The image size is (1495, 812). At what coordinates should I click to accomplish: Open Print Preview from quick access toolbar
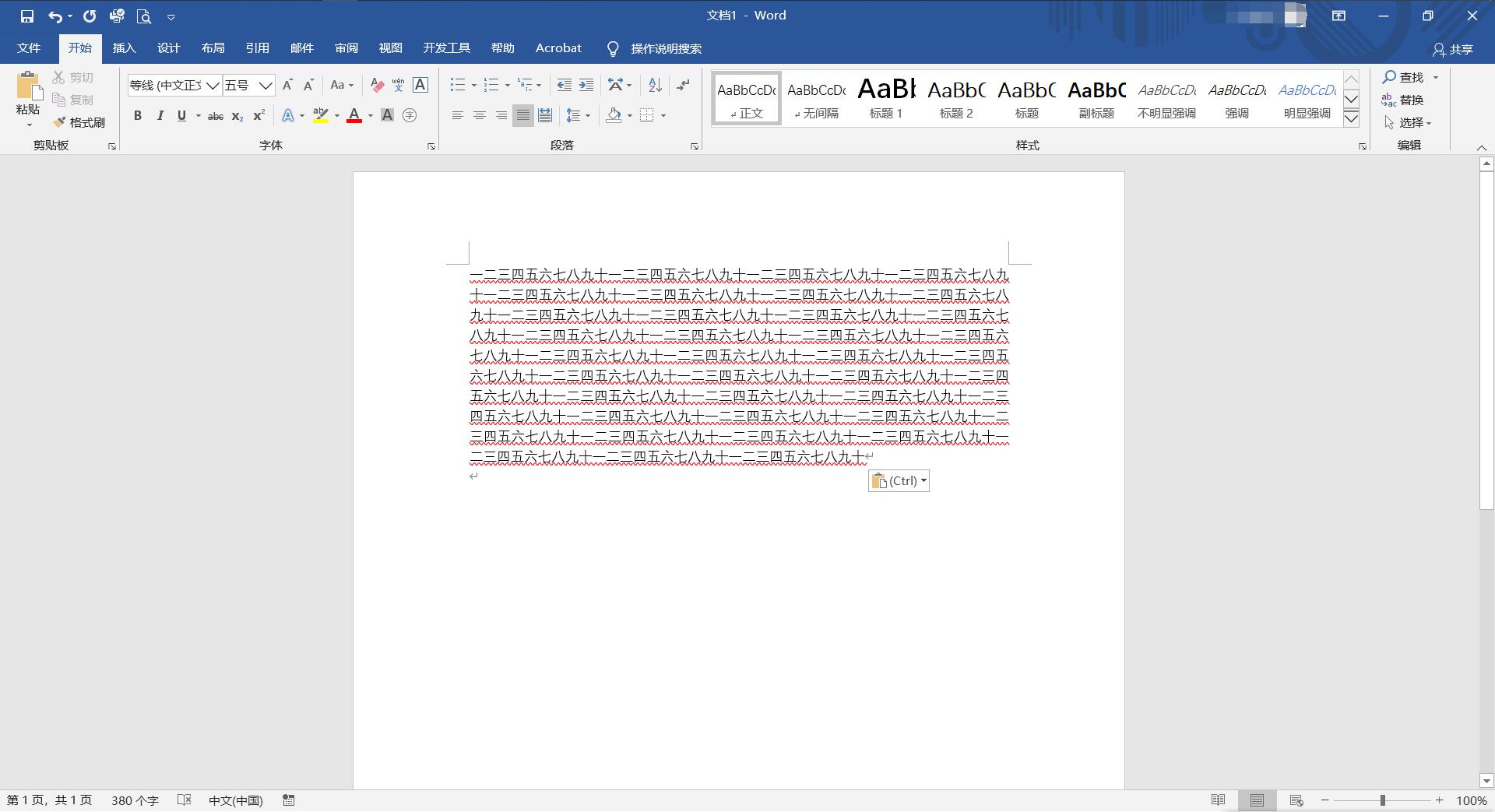[143, 16]
